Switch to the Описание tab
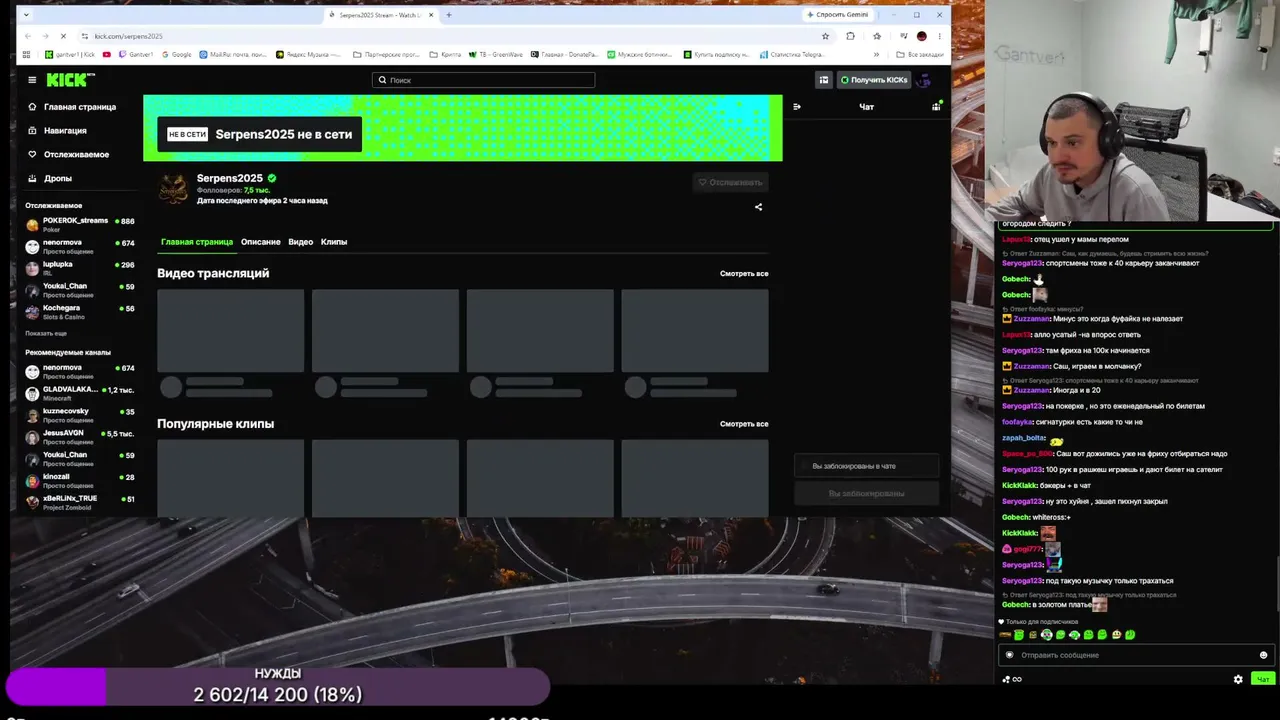Viewport: 1280px width, 720px height. pyautogui.click(x=261, y=242)
